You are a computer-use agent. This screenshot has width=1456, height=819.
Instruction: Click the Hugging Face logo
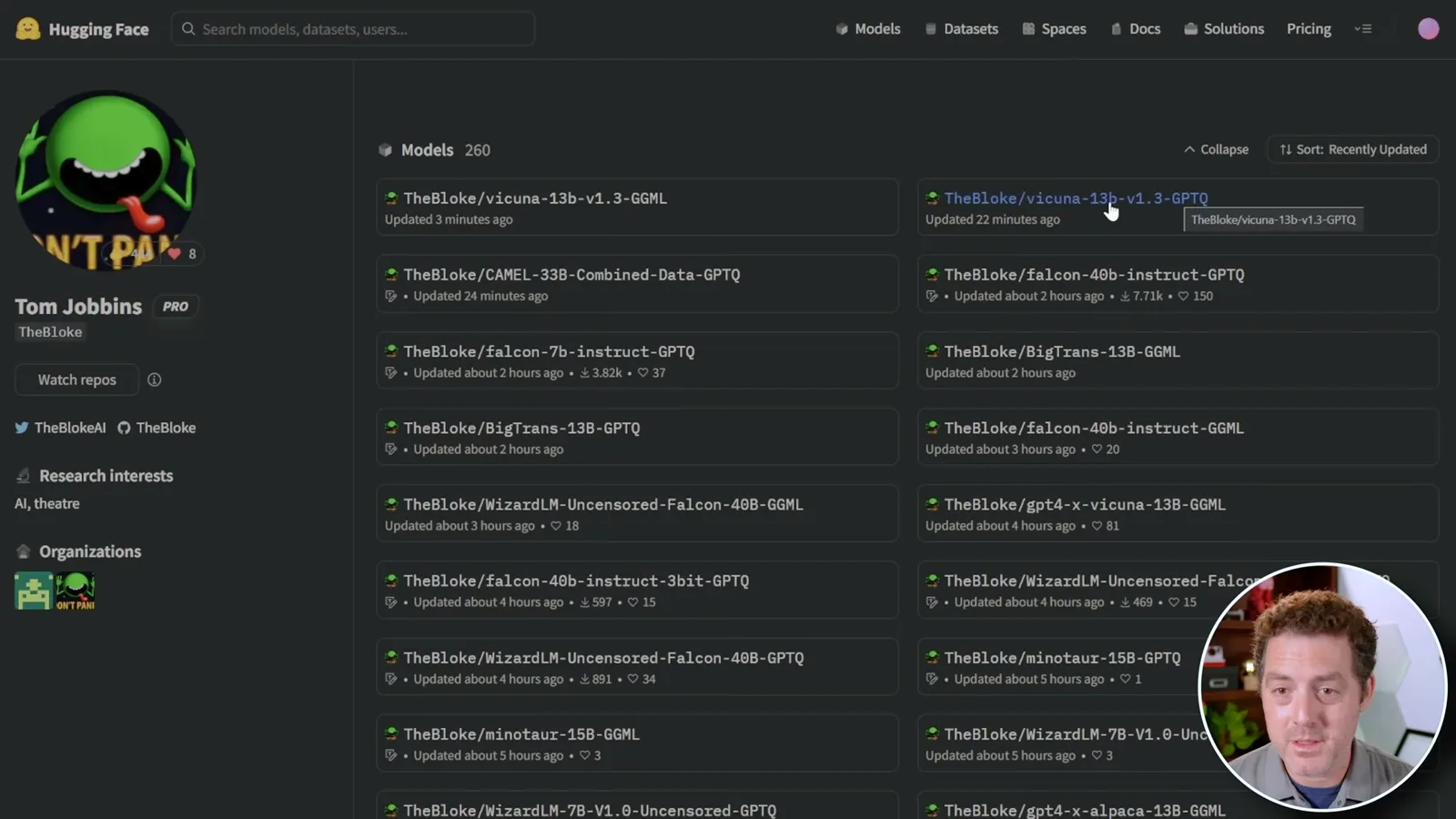point(82,29)
